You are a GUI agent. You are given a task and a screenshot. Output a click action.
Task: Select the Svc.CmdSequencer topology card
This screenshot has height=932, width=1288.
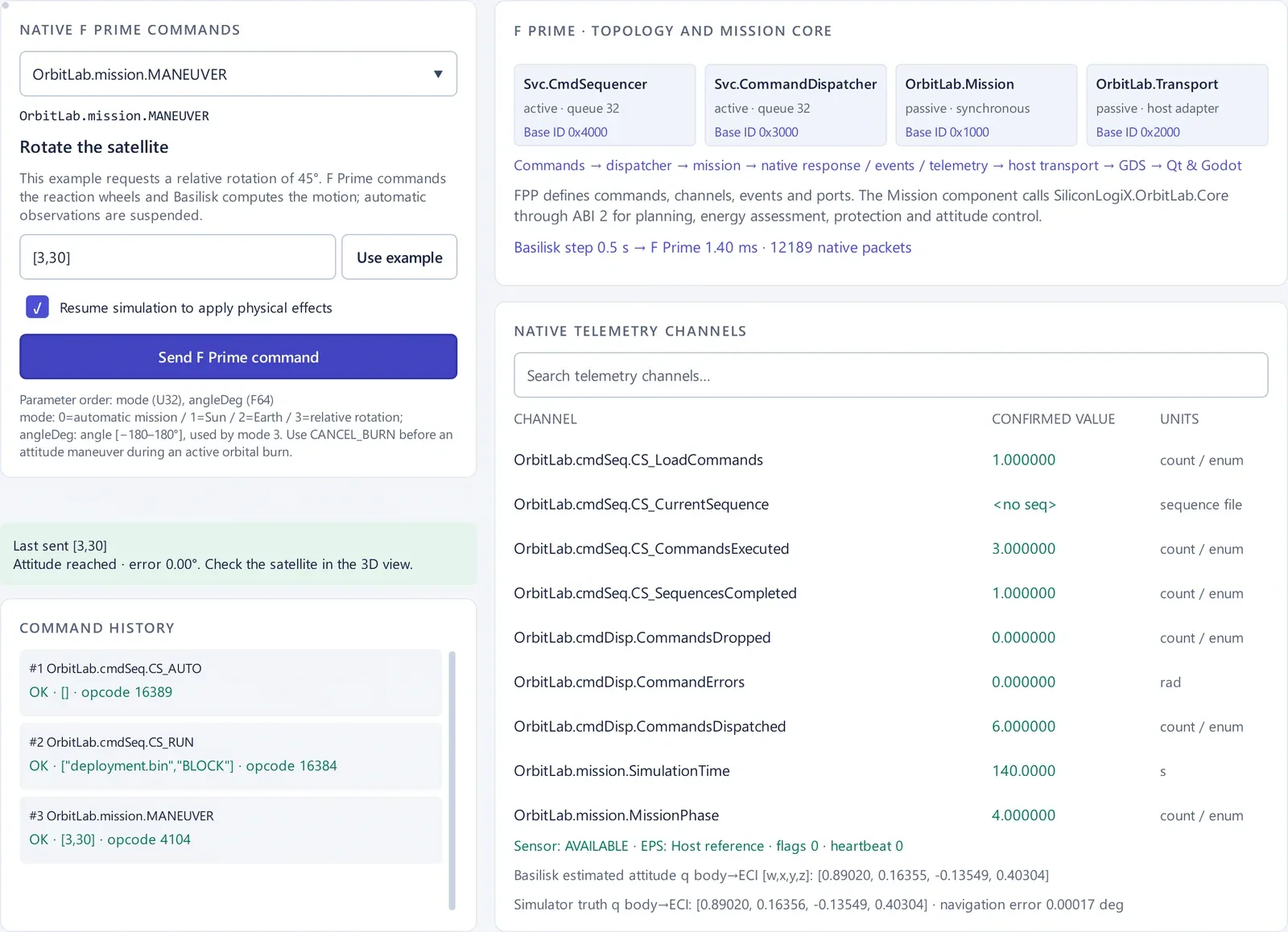coord(605,105)
